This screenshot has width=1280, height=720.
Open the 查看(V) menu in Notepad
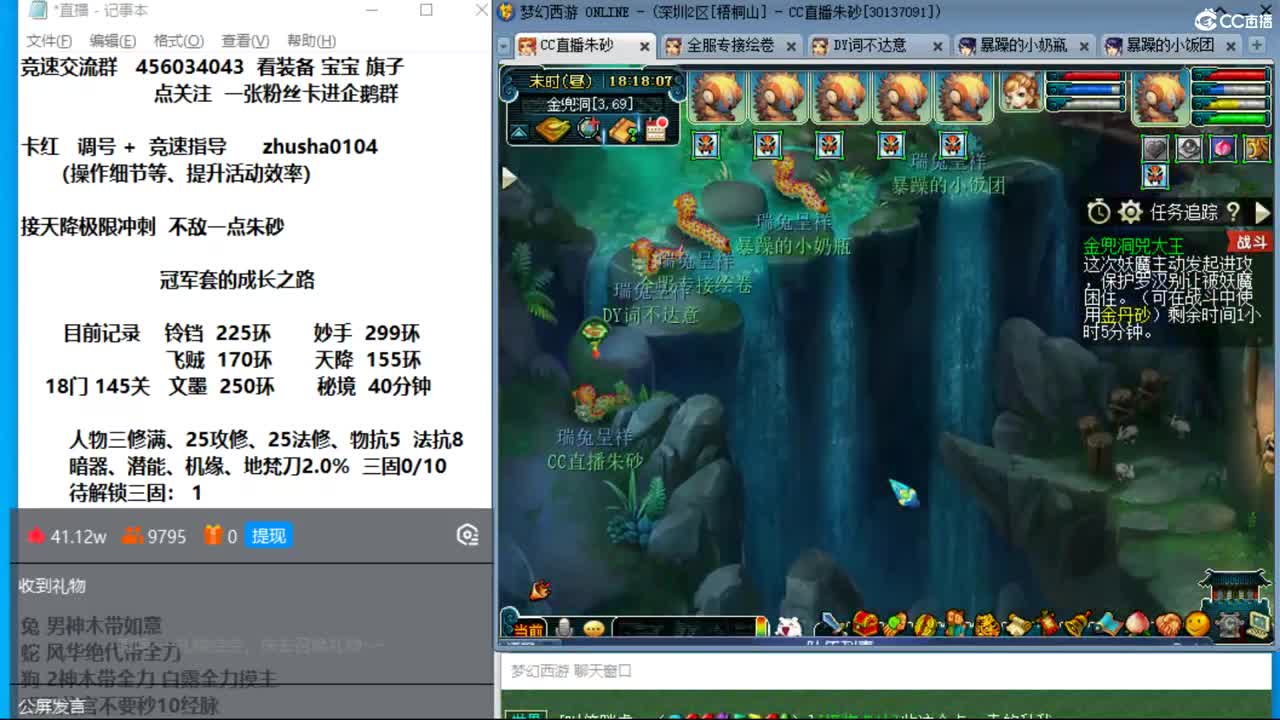coord(245,41)
